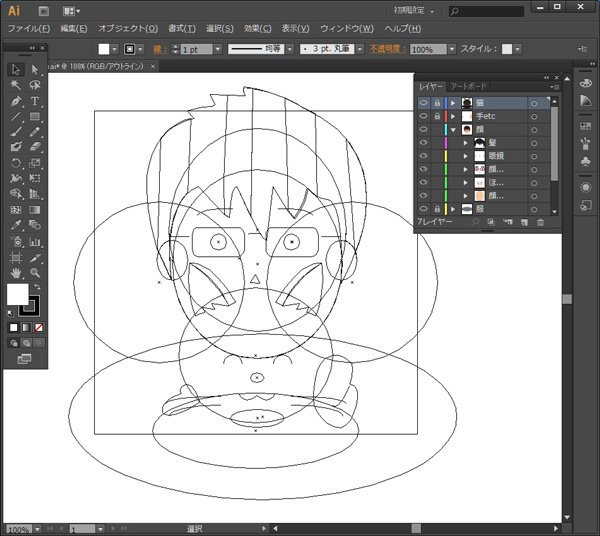Image resolution: width=600 pixels, height=536 pixels.
Task: Pick the Column Graph tool
Action: click(x=35, y=242)
